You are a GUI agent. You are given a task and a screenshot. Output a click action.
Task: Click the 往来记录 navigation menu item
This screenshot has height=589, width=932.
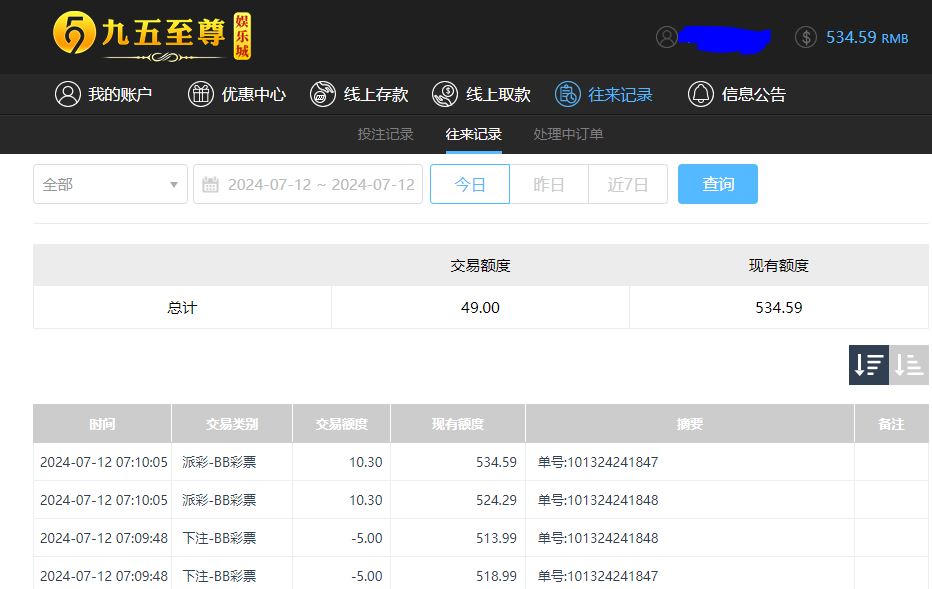point(604,94)
